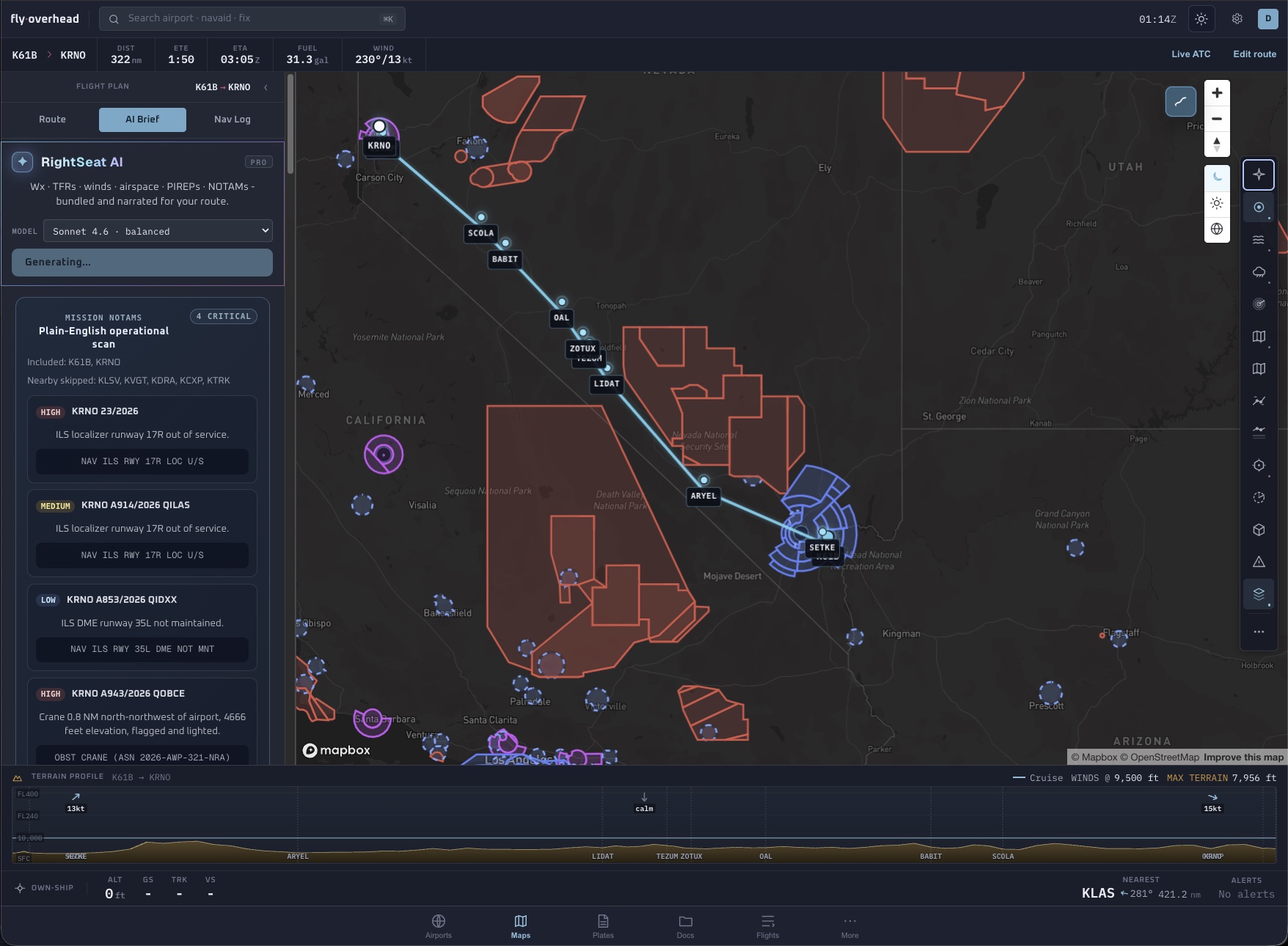Toggle the route-draw squiggle button on map
The image size is (1288, 946).
click(x=1181, y=101)
